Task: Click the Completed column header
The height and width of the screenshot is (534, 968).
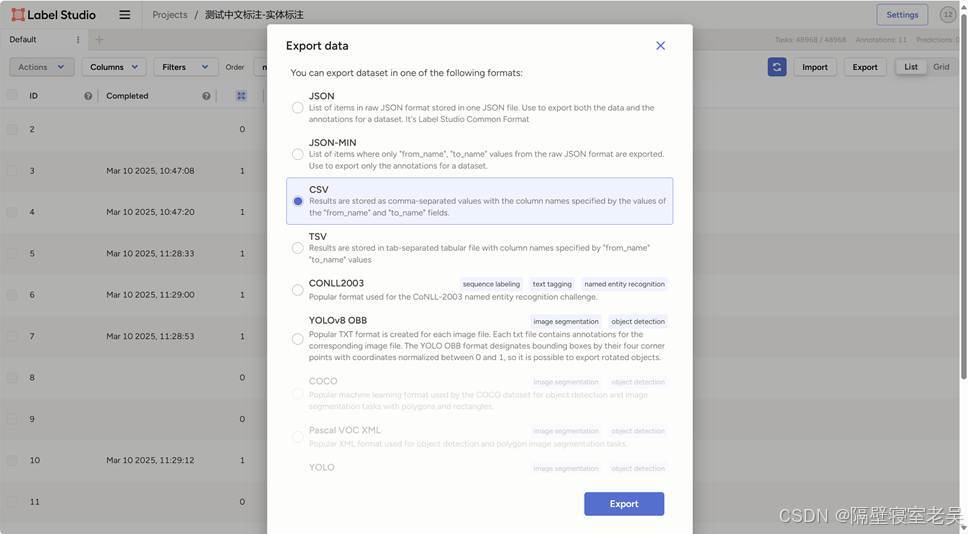Action: coord(127,96)
